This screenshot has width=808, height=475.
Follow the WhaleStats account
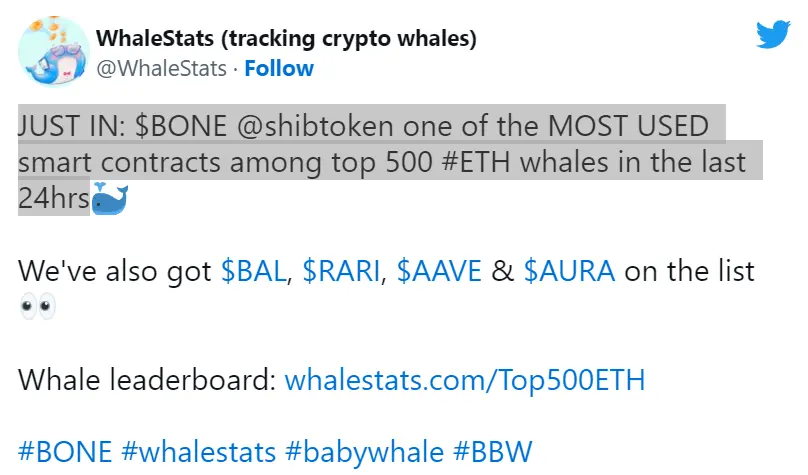click(x=279, y=68)
